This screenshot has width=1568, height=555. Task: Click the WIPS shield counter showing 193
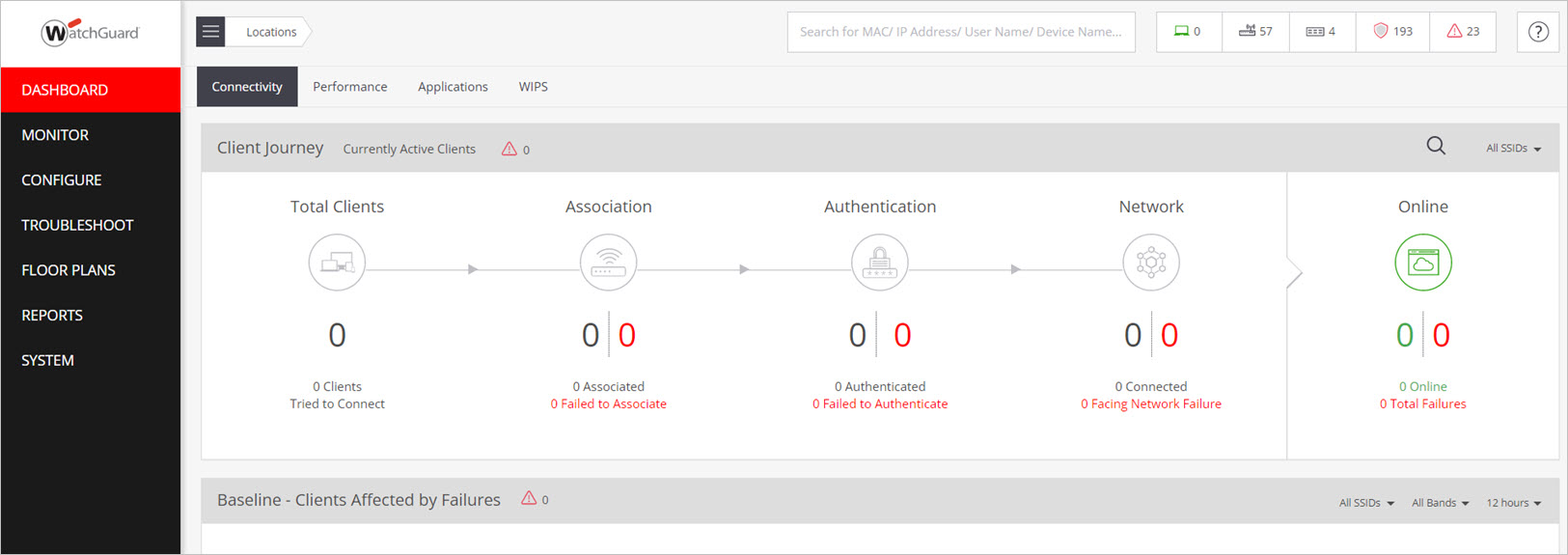point(1392,32)
